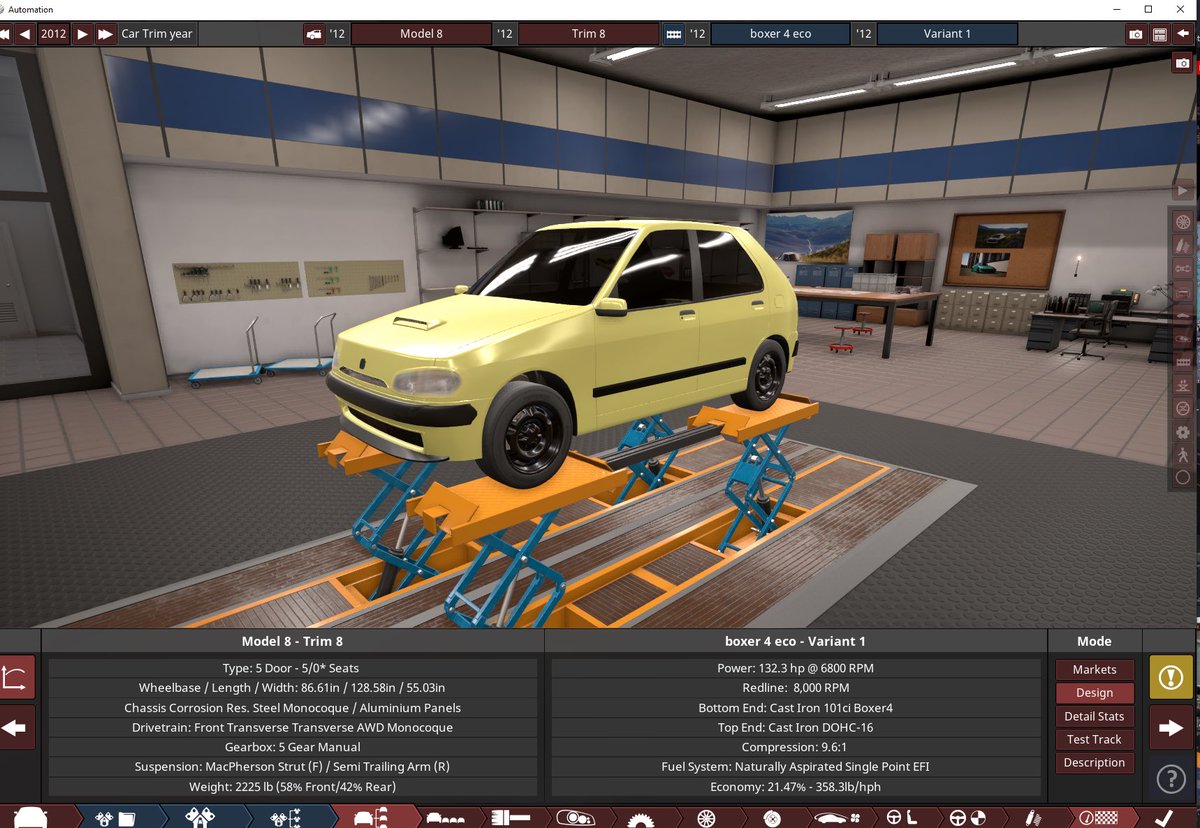Click the car model icon beside Model 8

tap(314, 34)
